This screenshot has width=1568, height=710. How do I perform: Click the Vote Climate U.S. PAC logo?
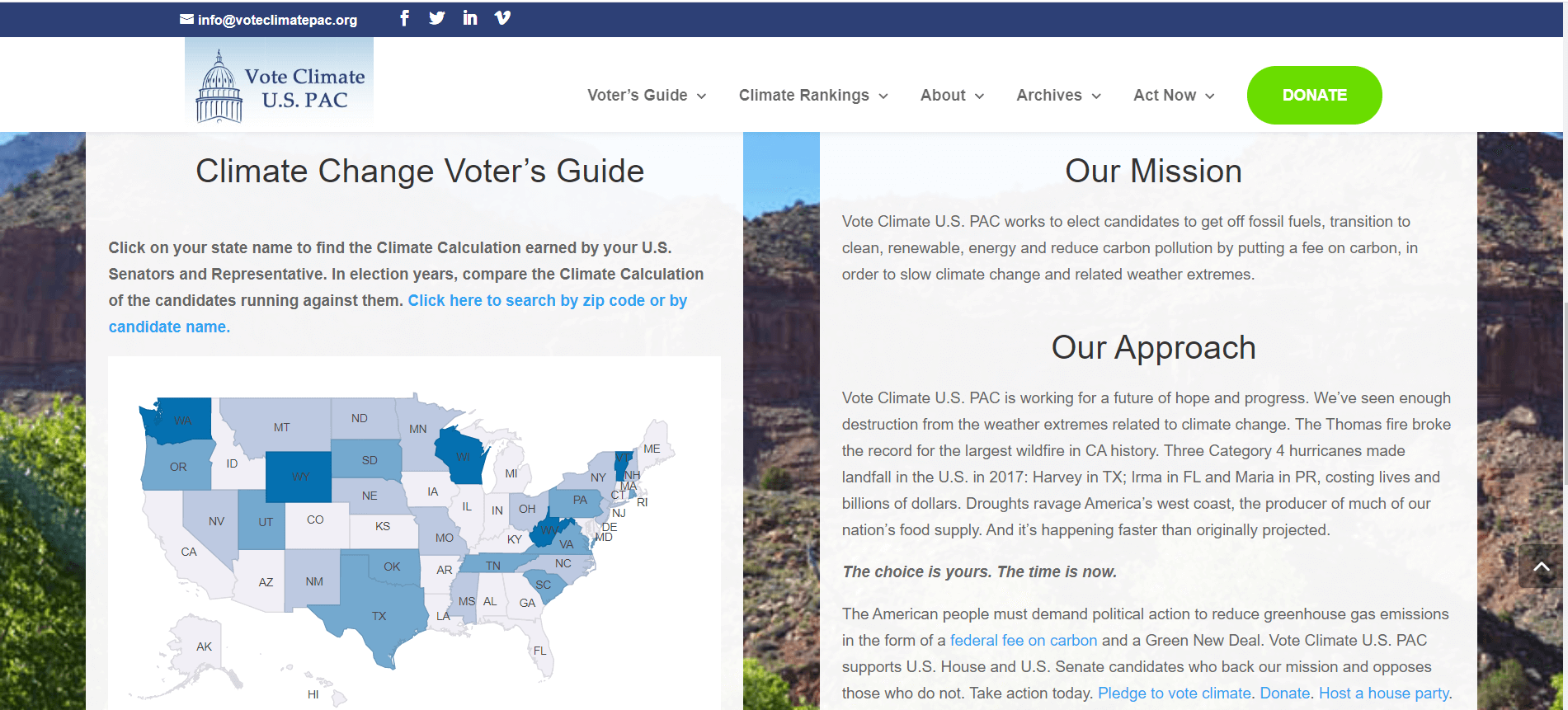click(280, 84)
